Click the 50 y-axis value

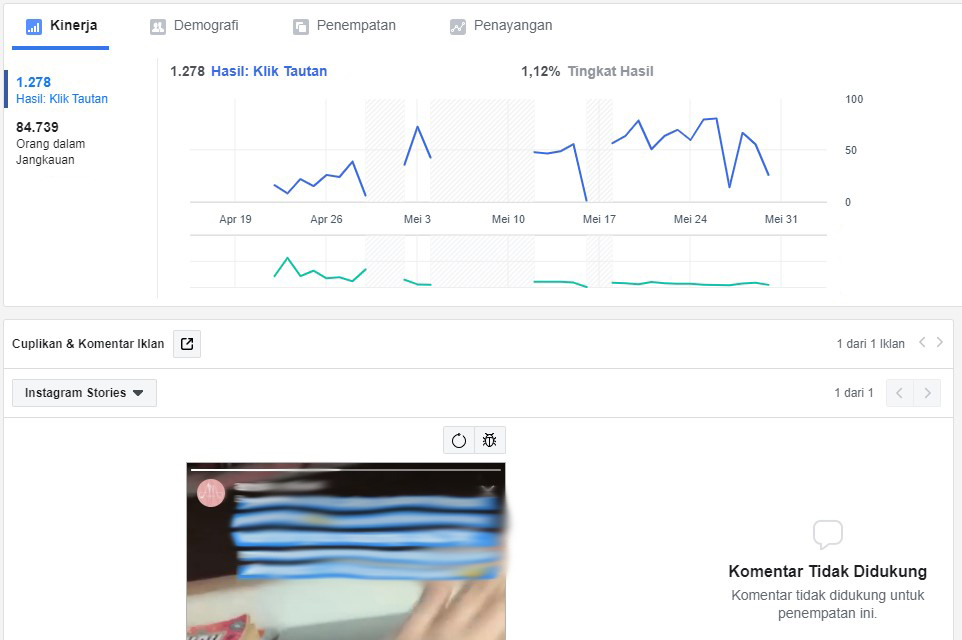[851, 150]
